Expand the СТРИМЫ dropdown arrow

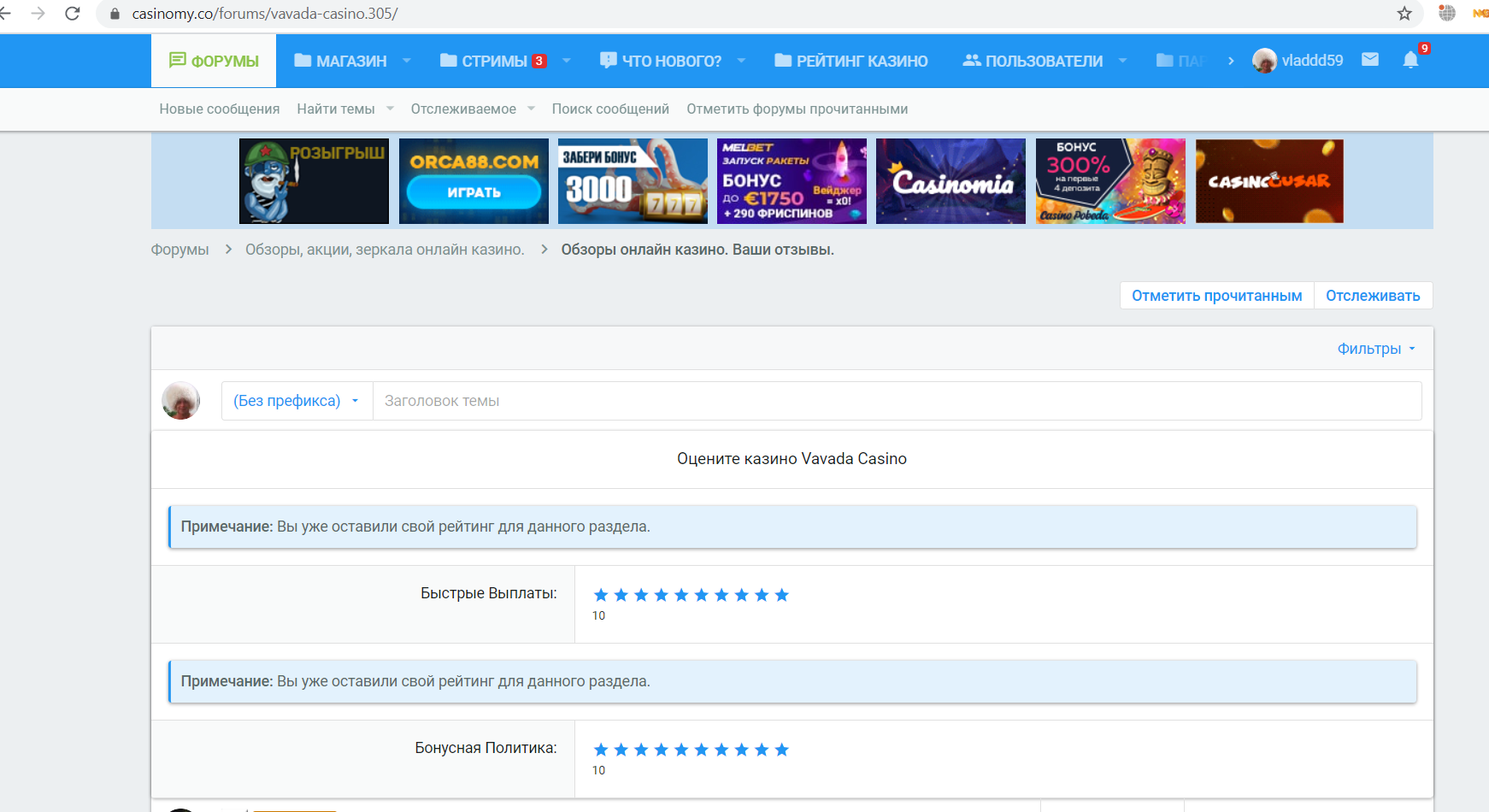click(x=567, y=61)
